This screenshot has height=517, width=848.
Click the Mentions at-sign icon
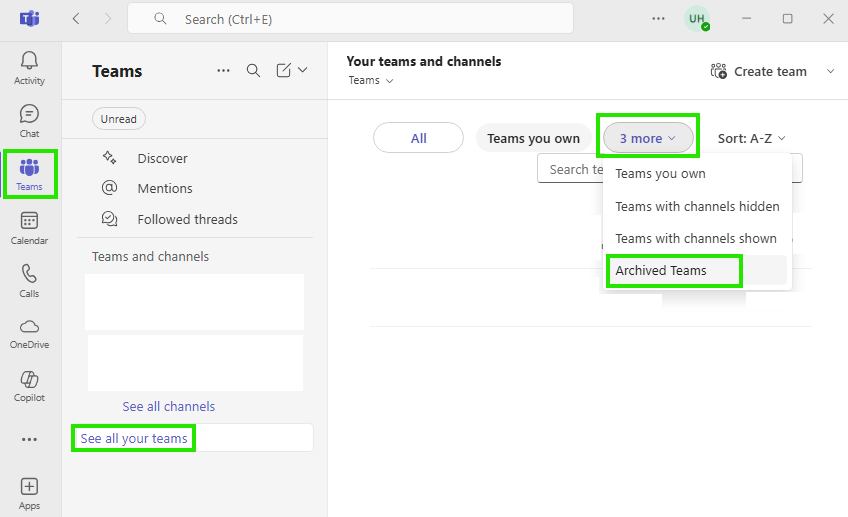click(x=109, y=188)
